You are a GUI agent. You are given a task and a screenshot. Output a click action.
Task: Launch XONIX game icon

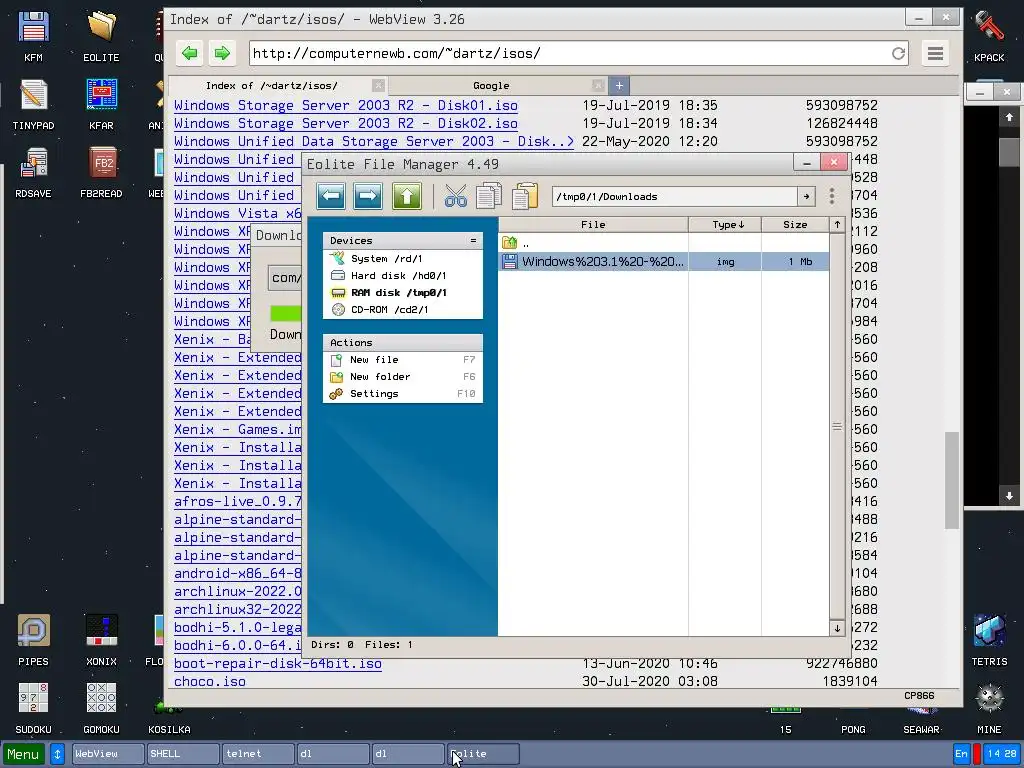101,640
